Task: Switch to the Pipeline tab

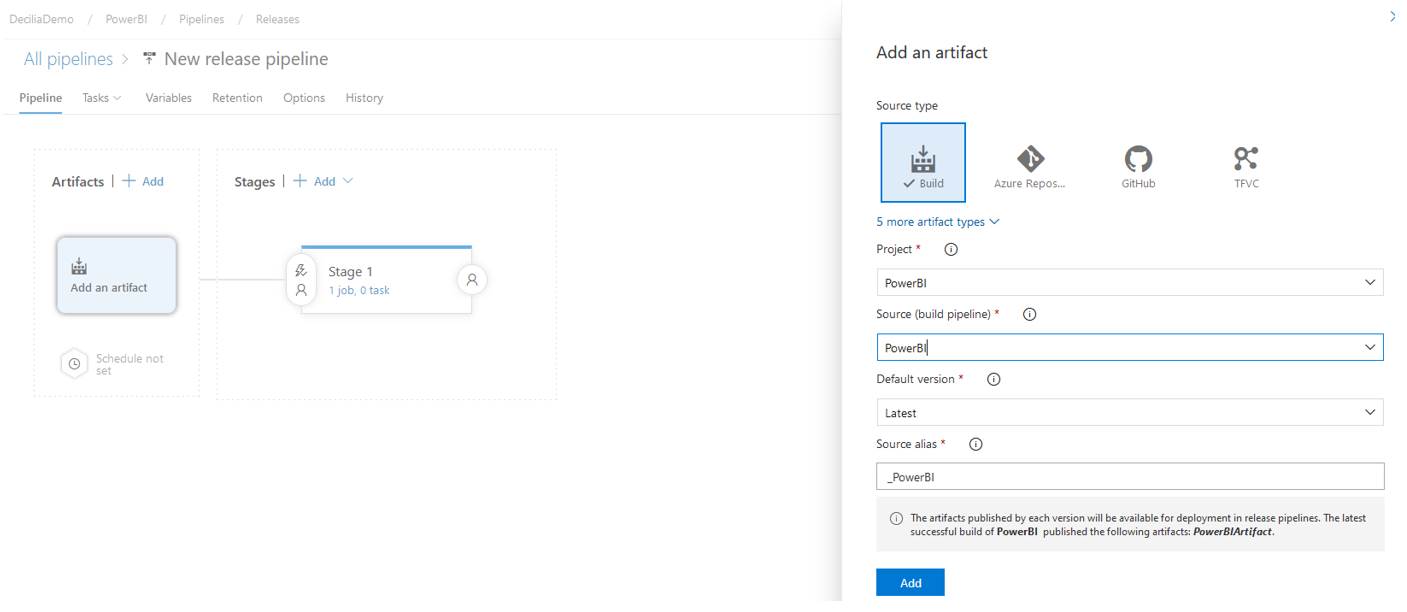Action: tap(41, 98)
